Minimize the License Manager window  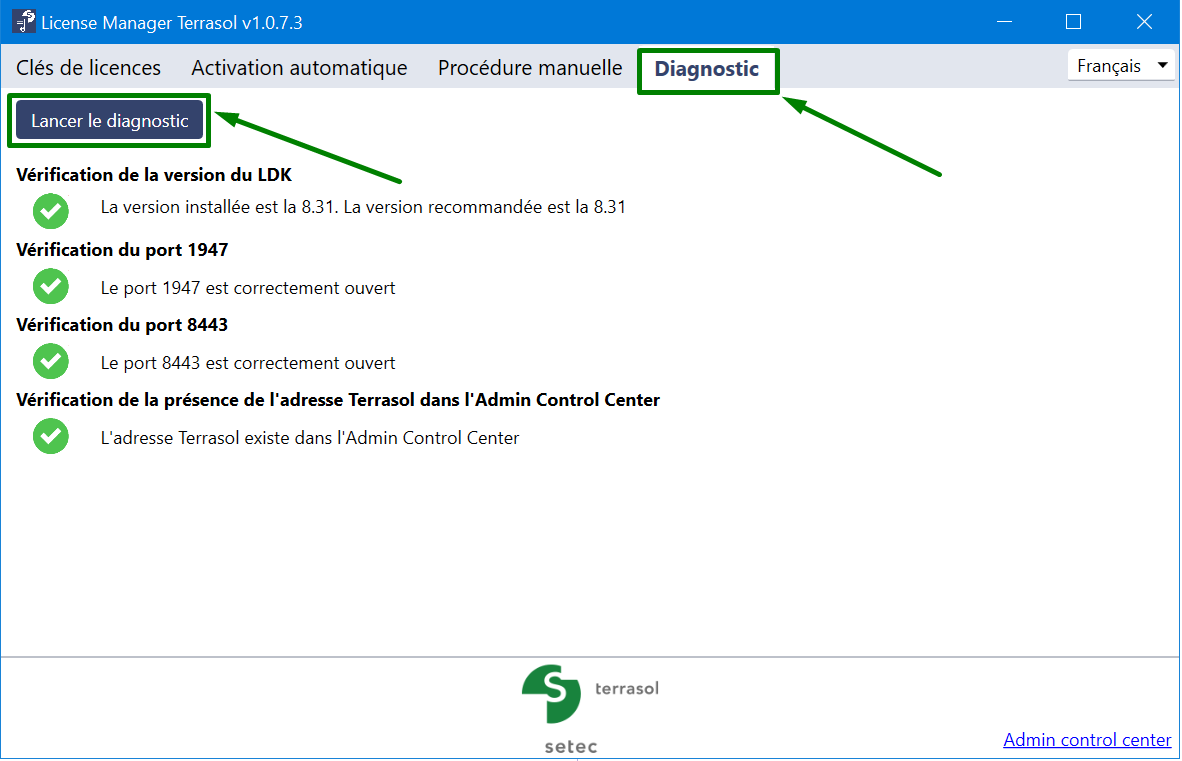[1004, 22]
